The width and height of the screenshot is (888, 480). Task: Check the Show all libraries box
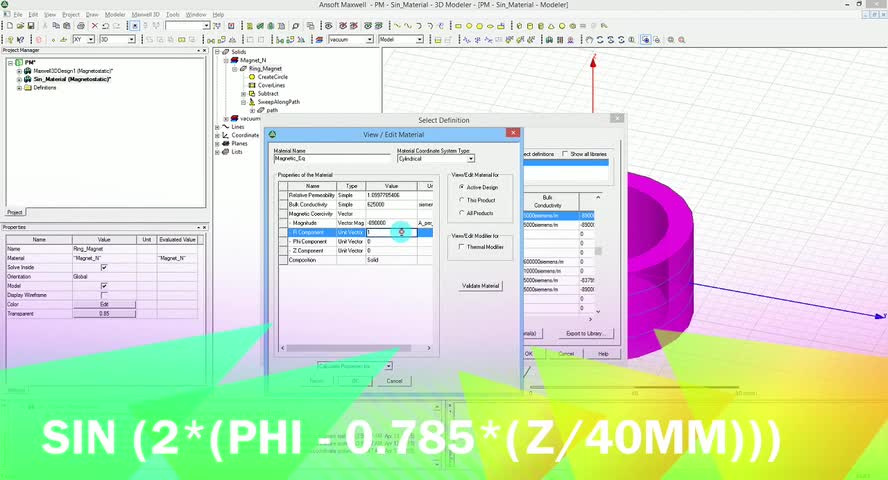565,154
